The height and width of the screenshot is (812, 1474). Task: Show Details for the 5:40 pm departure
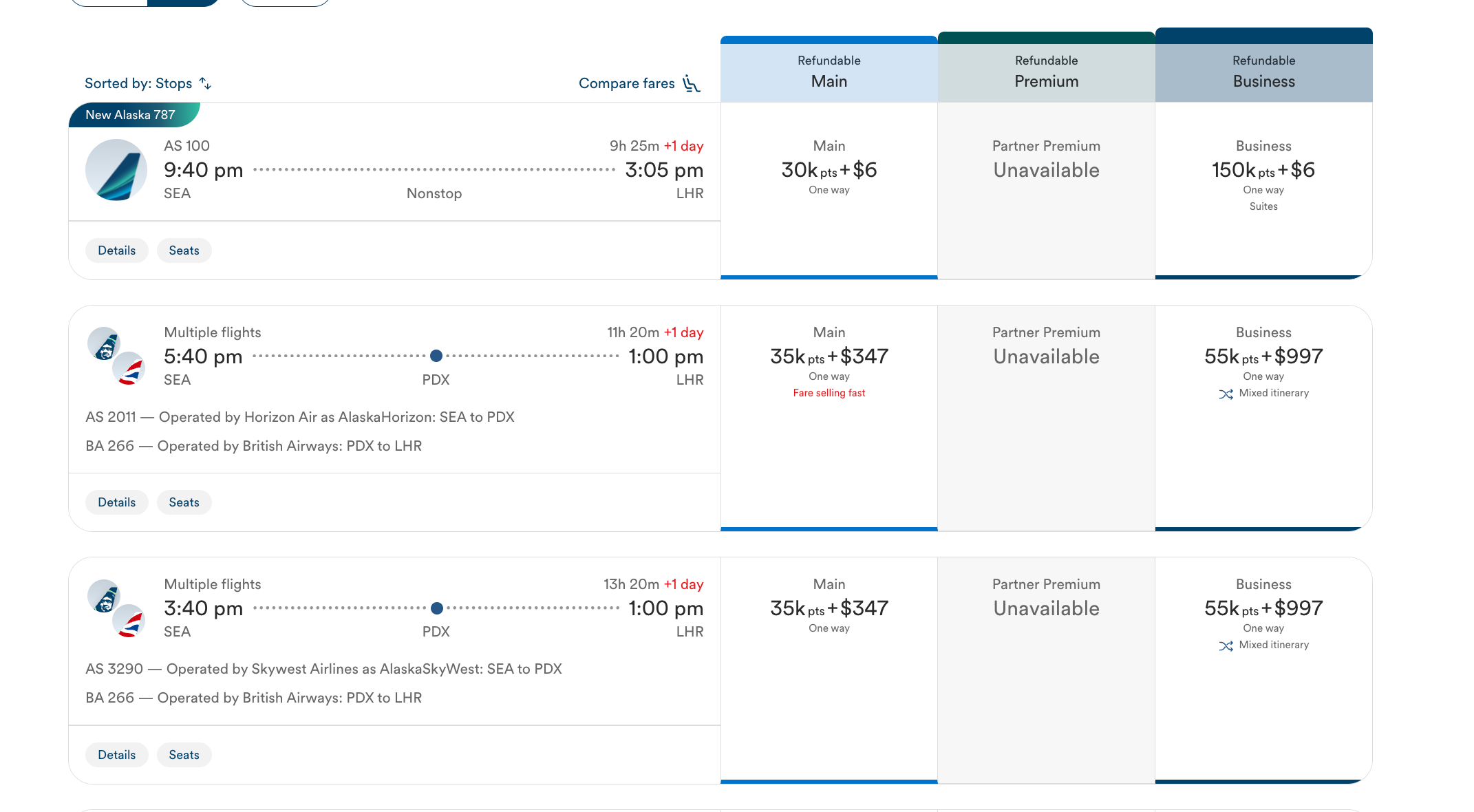coord(117,502)
